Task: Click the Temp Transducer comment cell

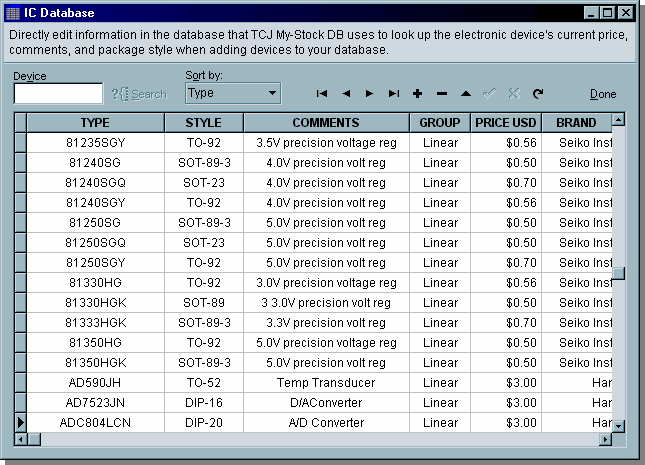Action: [326, 383]
